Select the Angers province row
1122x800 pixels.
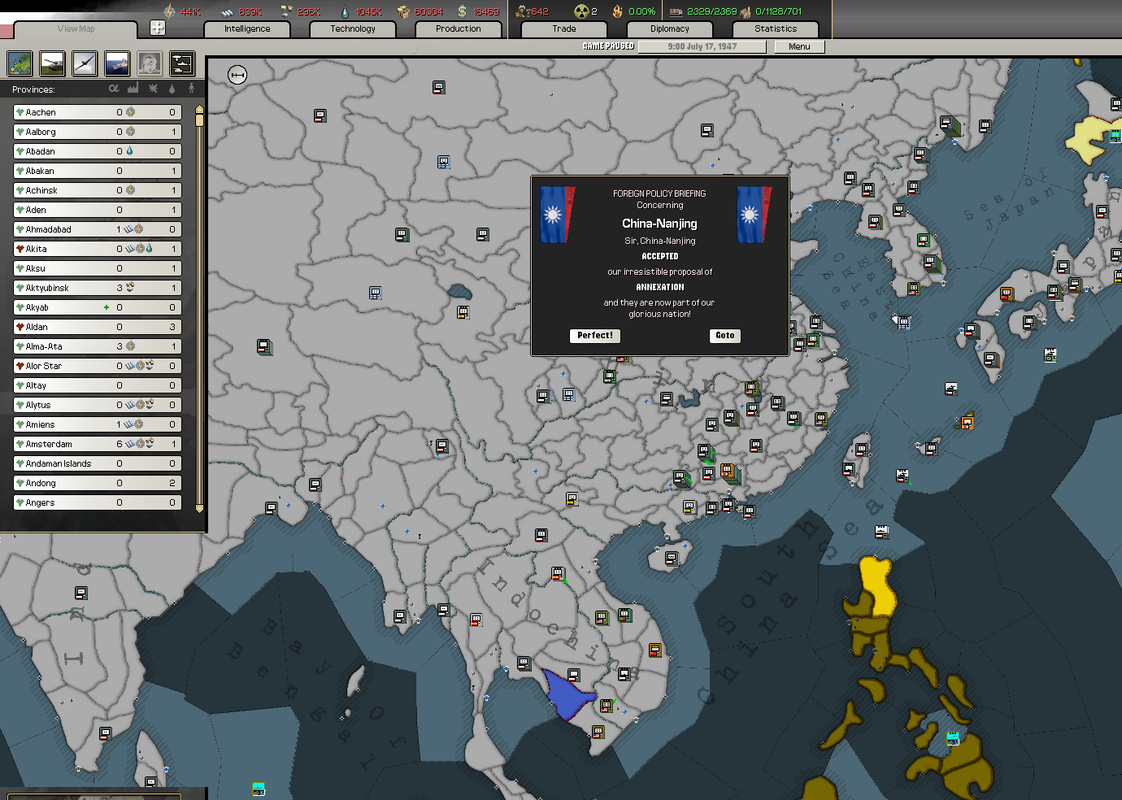pyautogui.click(x=97, y=502)
